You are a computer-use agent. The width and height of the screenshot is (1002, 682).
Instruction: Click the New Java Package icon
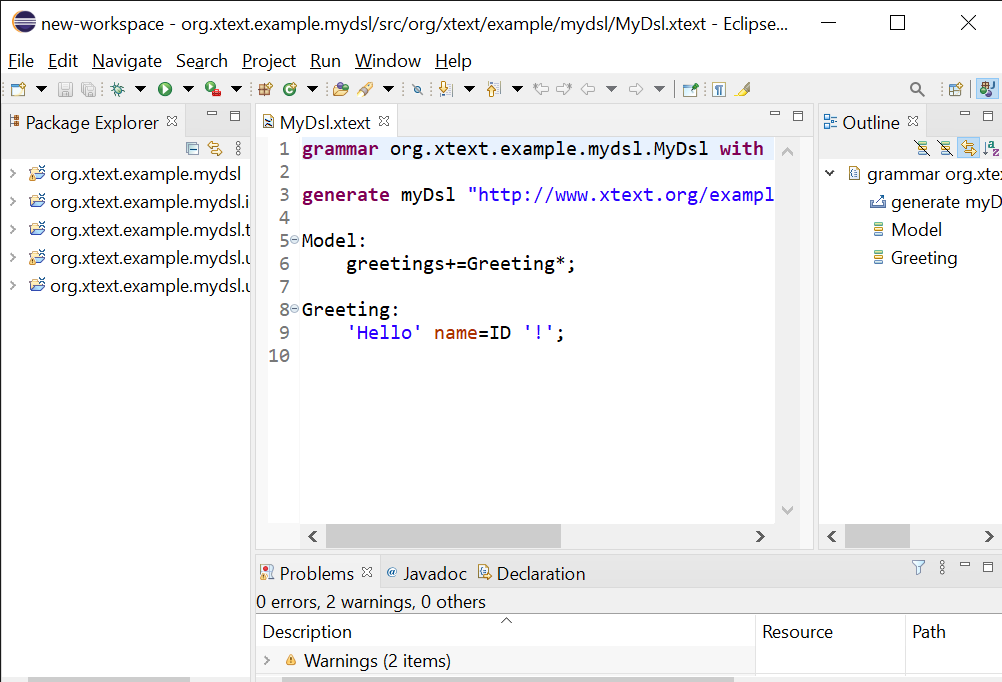[265, 89]
